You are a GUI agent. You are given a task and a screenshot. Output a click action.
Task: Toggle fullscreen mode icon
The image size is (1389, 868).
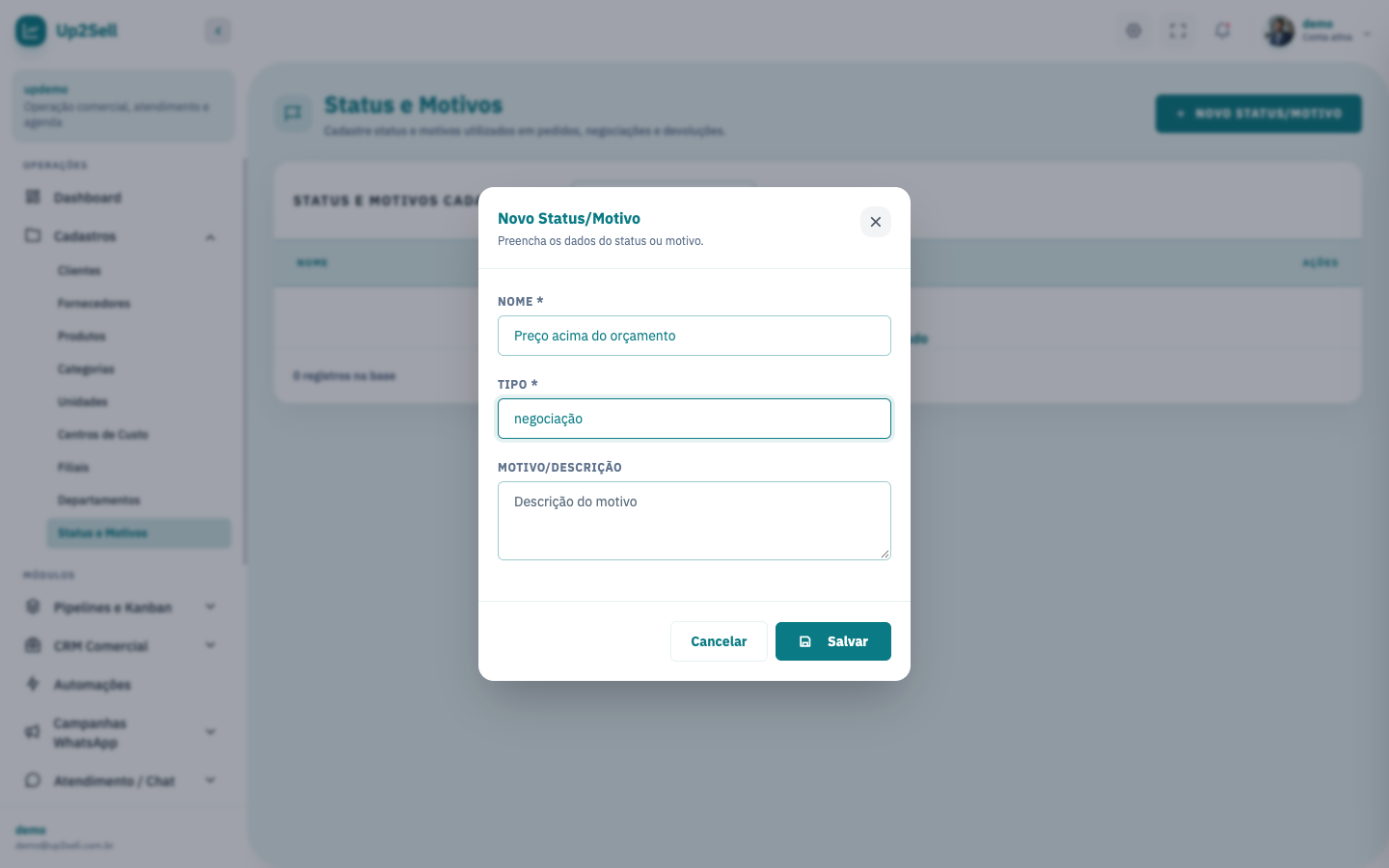1178,31
